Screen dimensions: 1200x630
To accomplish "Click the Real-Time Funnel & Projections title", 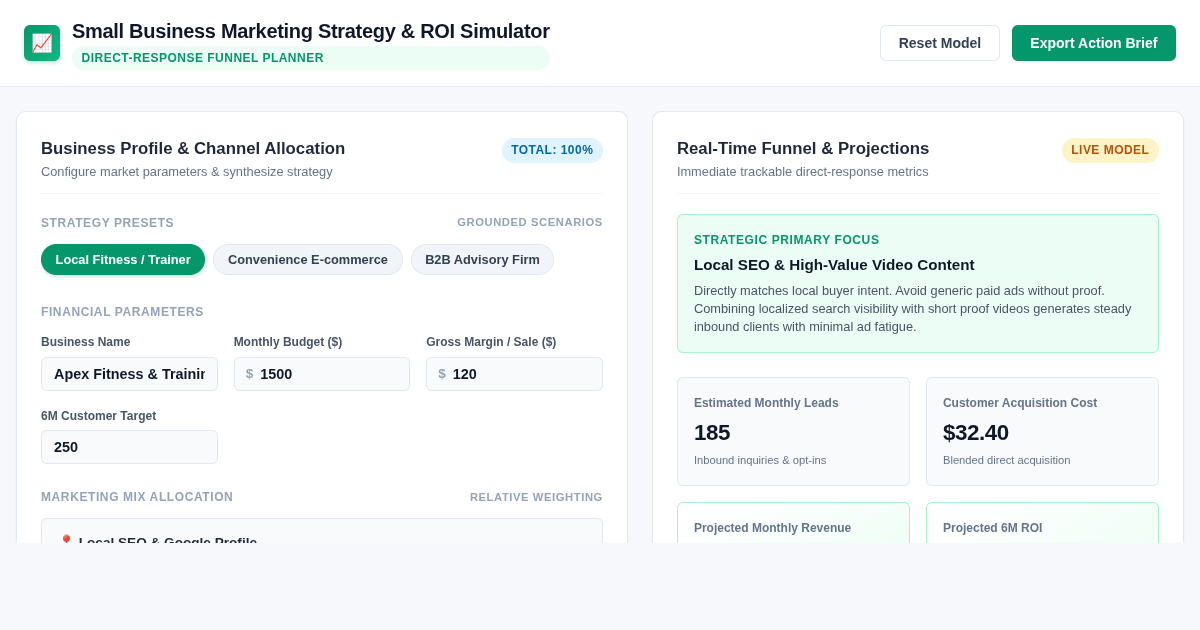I will [x=803, y=149].
